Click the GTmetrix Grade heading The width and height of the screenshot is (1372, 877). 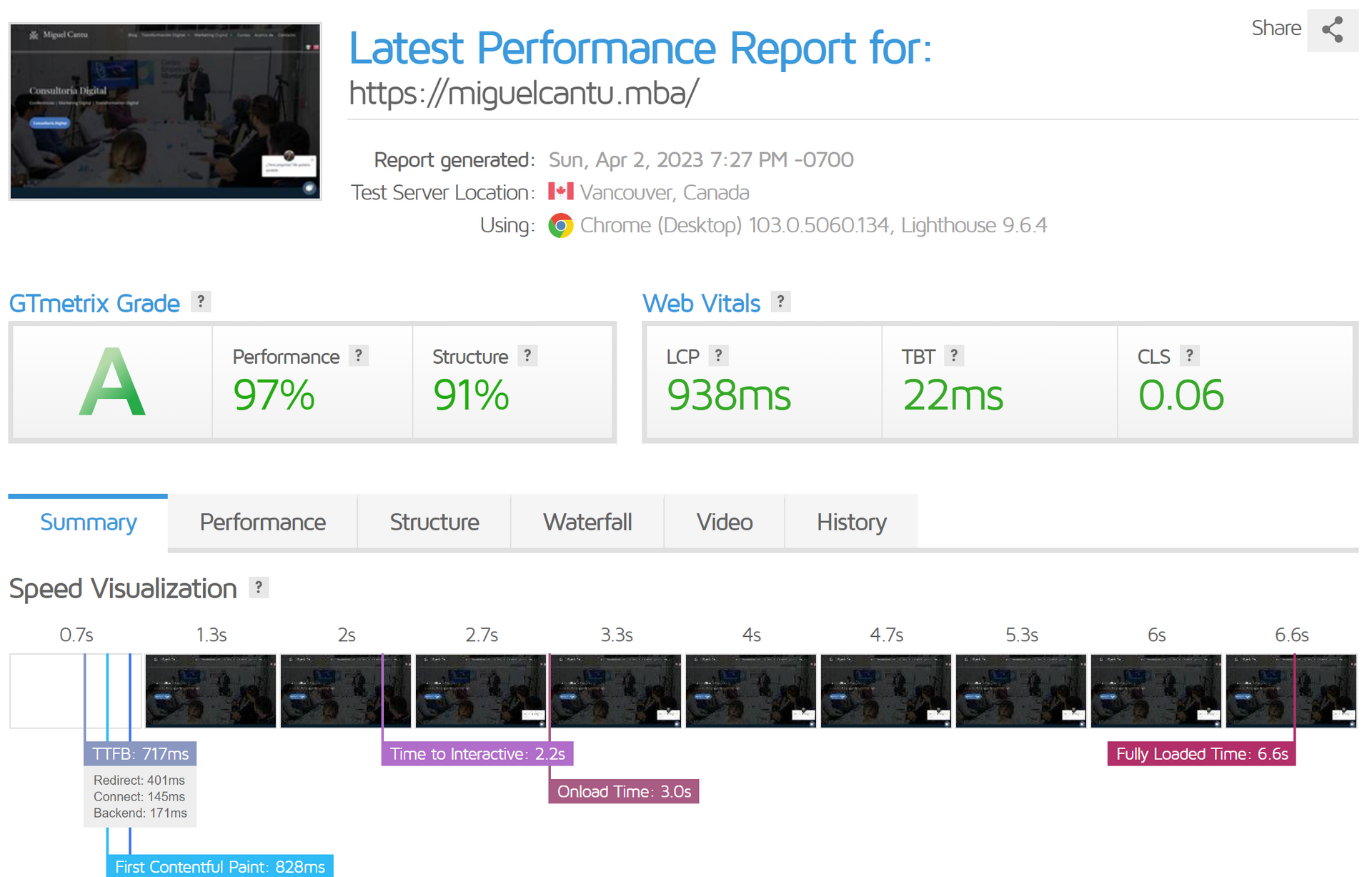[94, 303]
